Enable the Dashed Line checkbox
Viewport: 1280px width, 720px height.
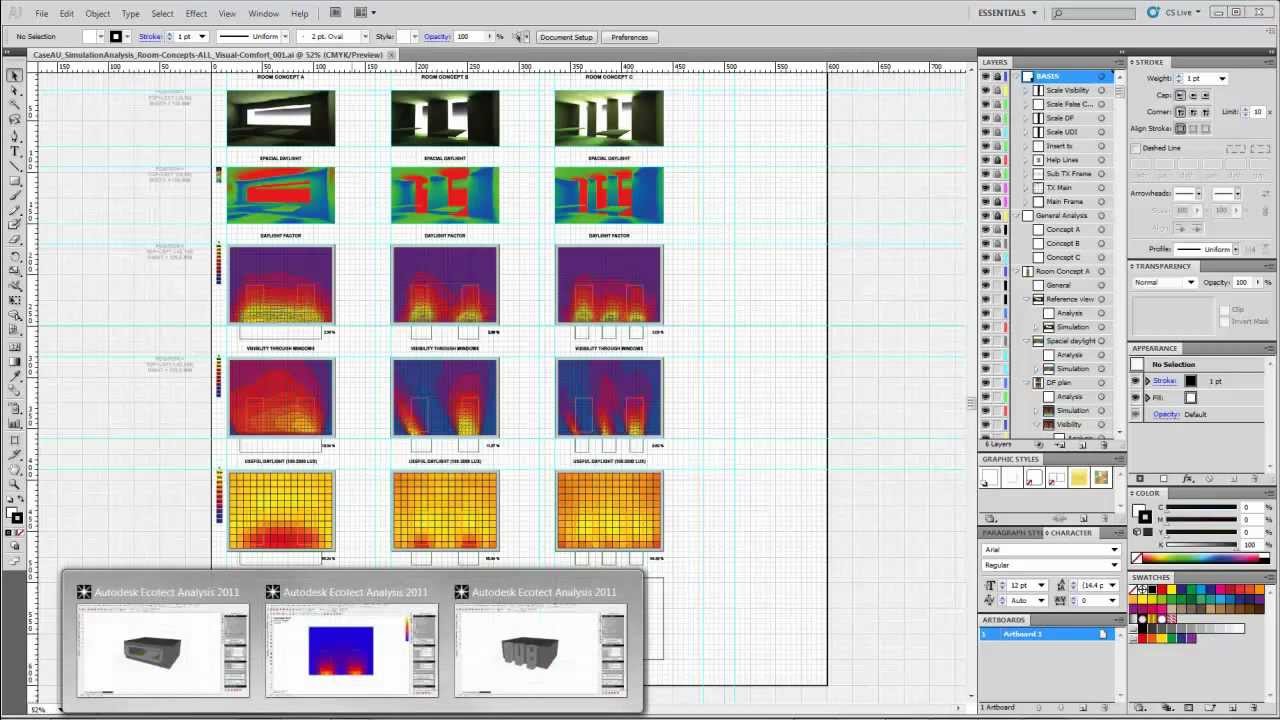1136,148
